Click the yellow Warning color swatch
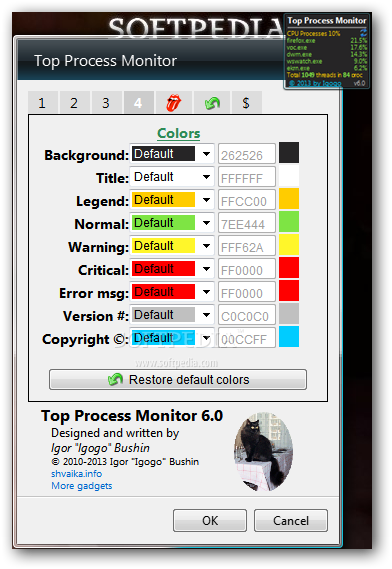The width and height of the screenshot is (392, 569). click(x=289, y=245)
